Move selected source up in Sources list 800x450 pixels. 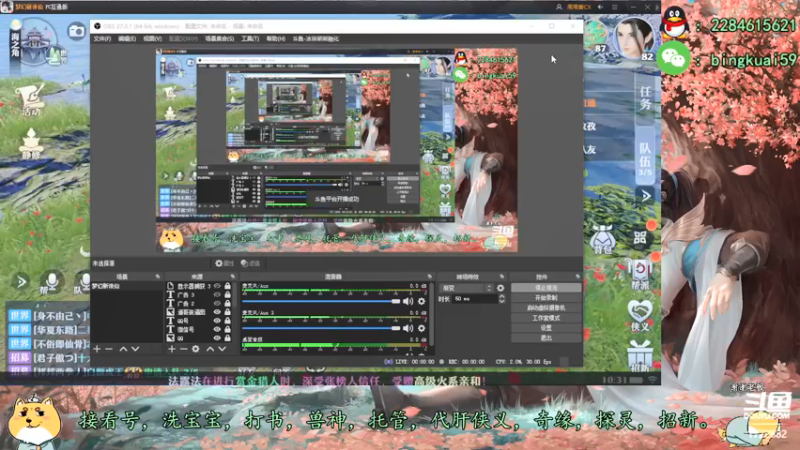[210, 349]
